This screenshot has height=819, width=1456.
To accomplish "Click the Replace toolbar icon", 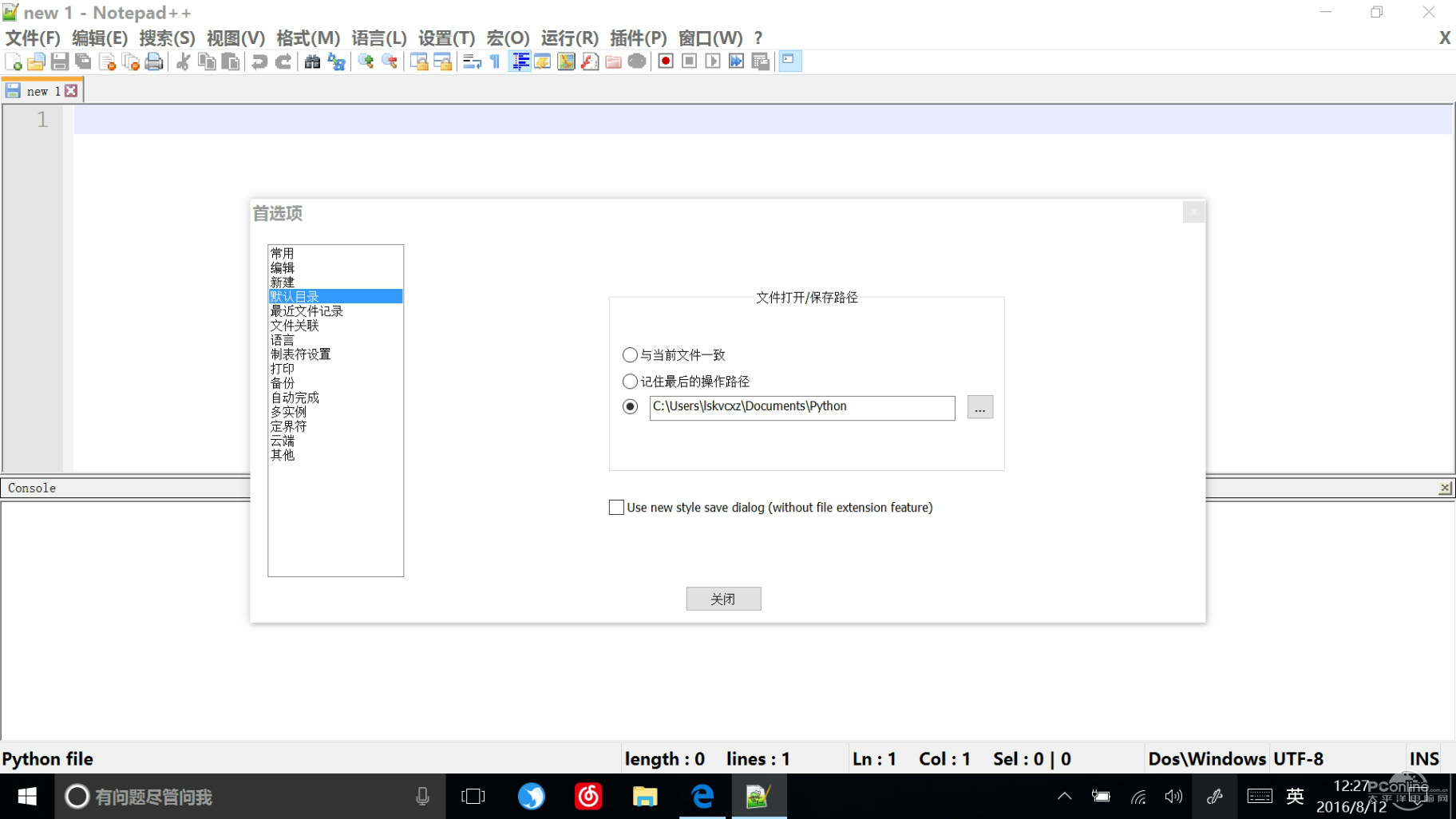I will (336, 61).
